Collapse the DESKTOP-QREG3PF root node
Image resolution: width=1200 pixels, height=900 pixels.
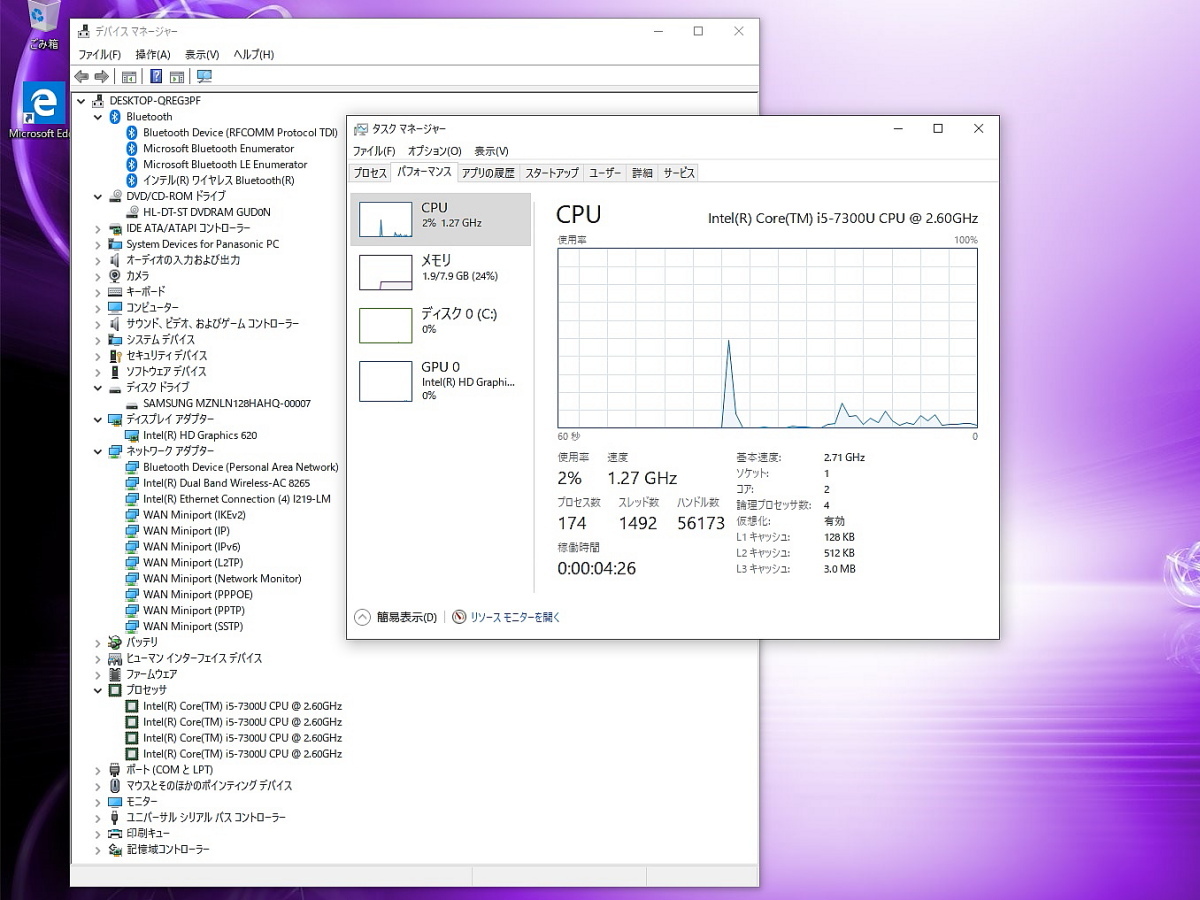[x=81, y=101]
